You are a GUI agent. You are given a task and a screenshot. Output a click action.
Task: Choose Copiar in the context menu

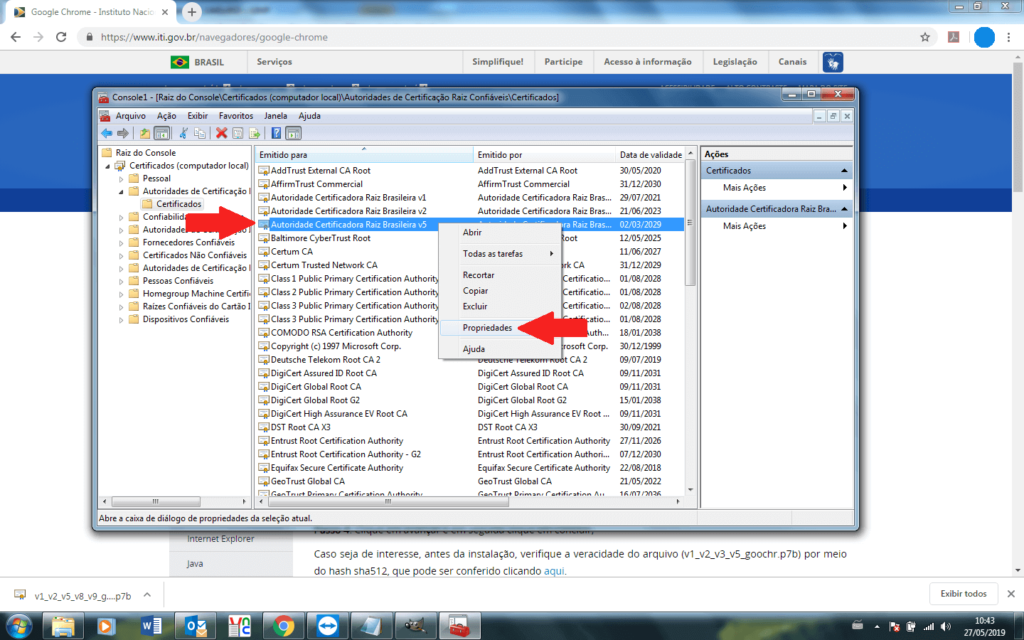tap(500, 291)
